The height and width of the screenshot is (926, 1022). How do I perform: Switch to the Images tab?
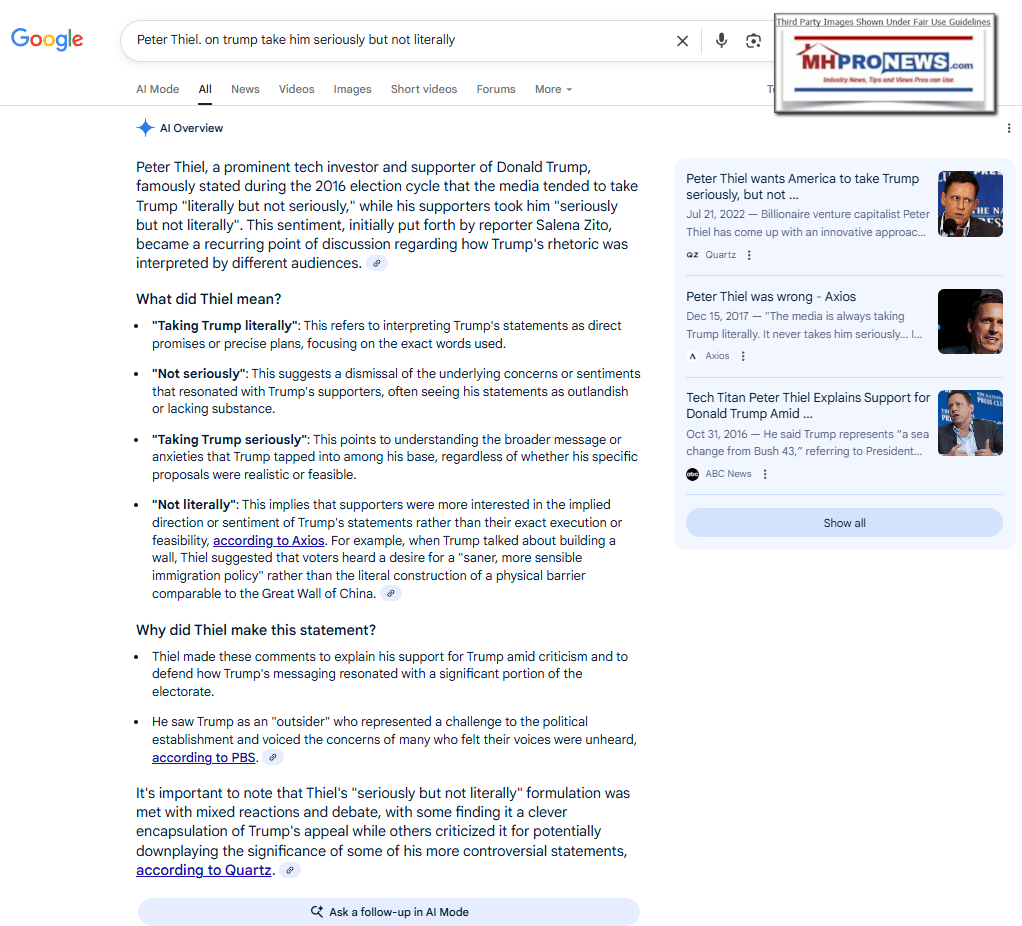click(x=353, y=89)
